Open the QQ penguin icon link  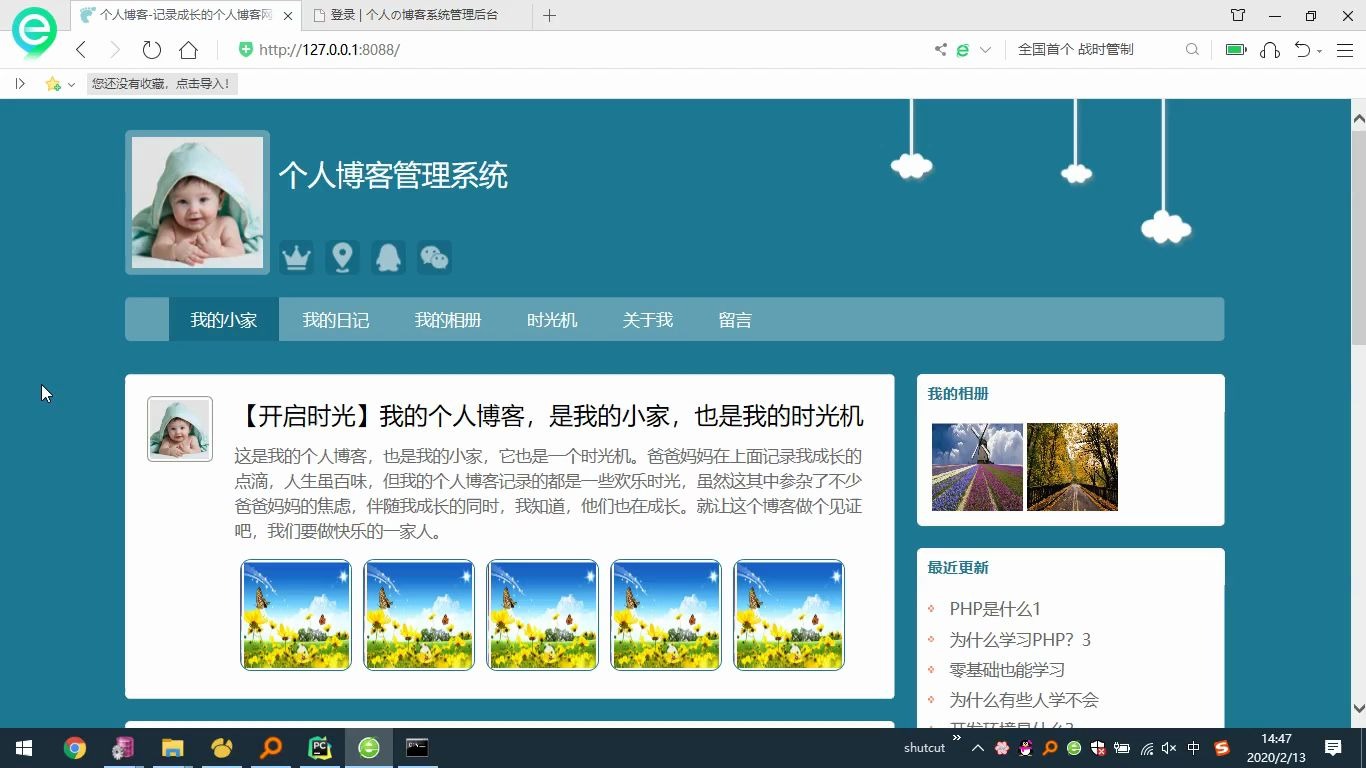[x=388, y=257]
